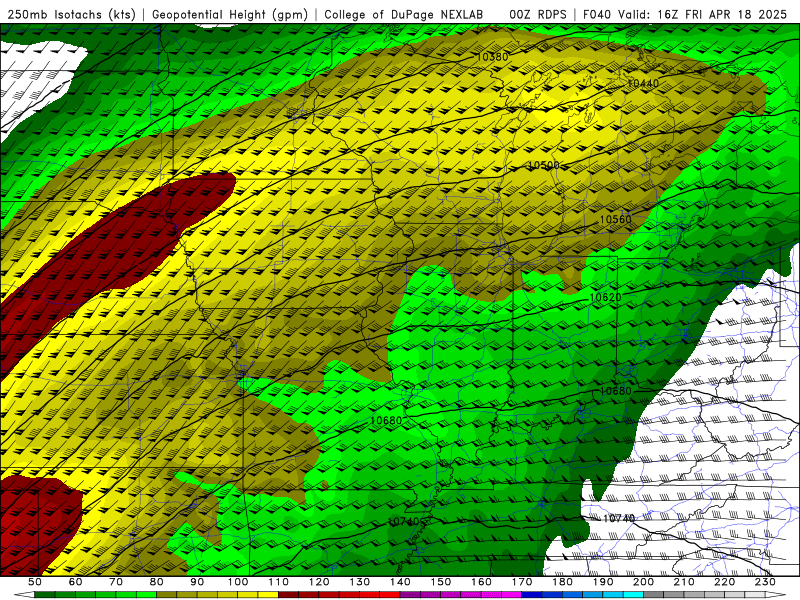
Task: Click the 100 value on the color scale
Action: click(238, 582)
